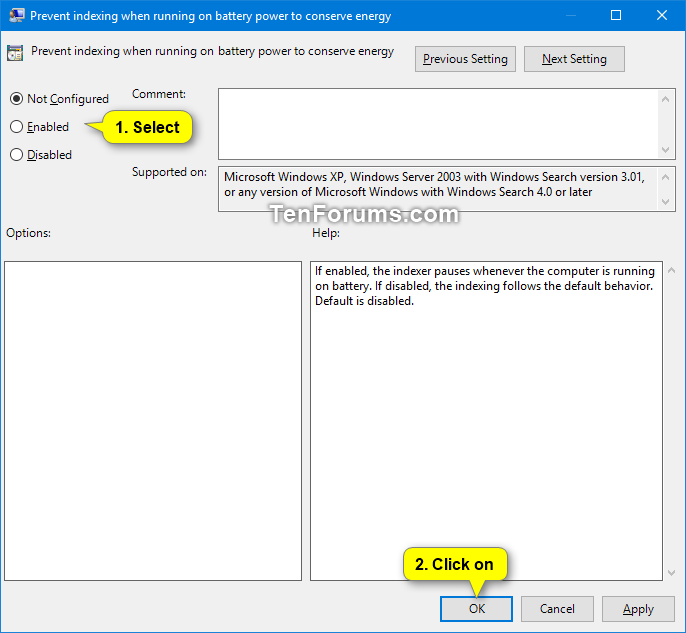Click inside the Comment text box
Screen dimensions: 686x633
438,124
